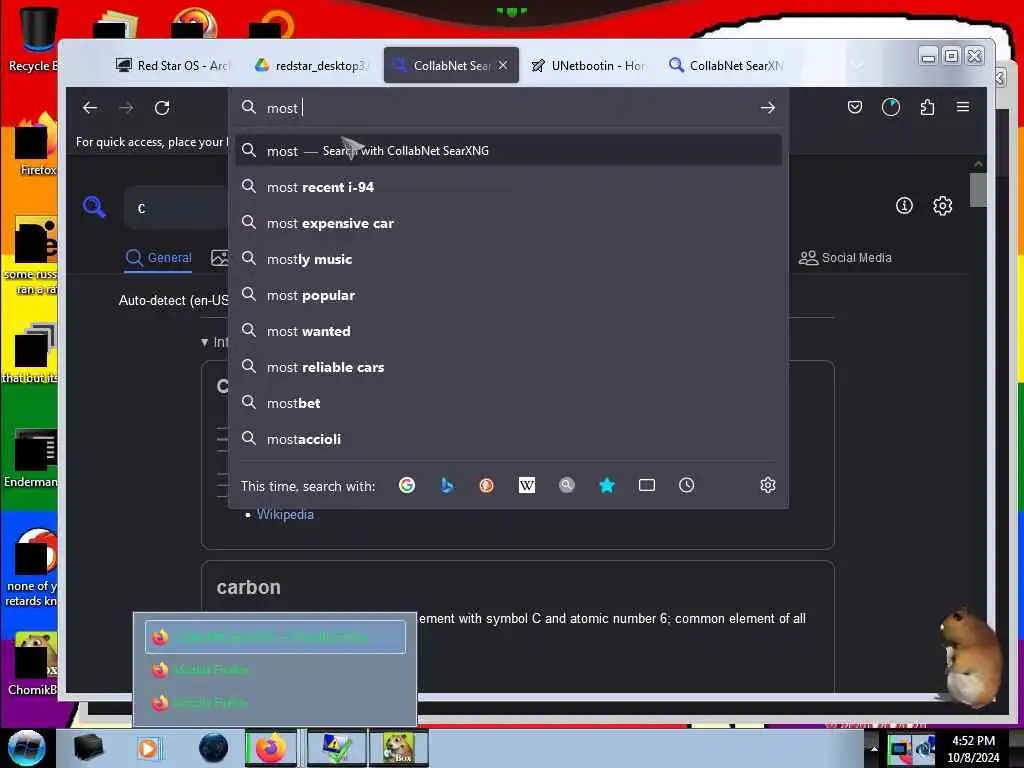Search this time with Bing
Viewport: 1024px width, 768px height.
coord(447,485)
